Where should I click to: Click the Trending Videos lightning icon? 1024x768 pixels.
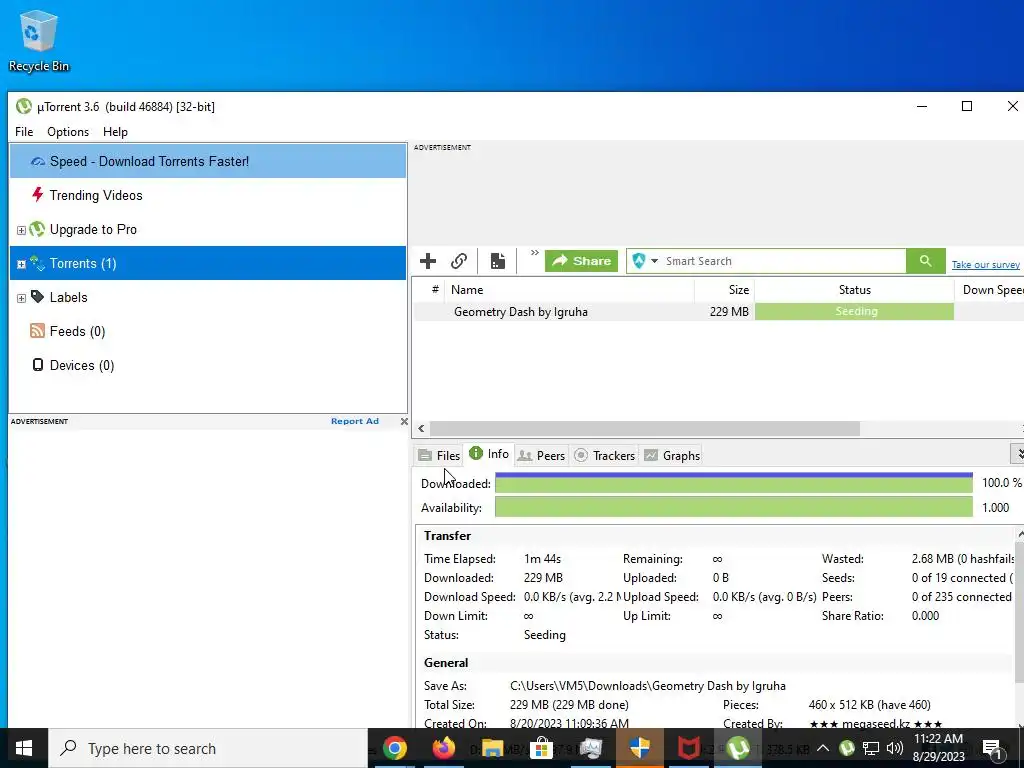pos(38,195)
